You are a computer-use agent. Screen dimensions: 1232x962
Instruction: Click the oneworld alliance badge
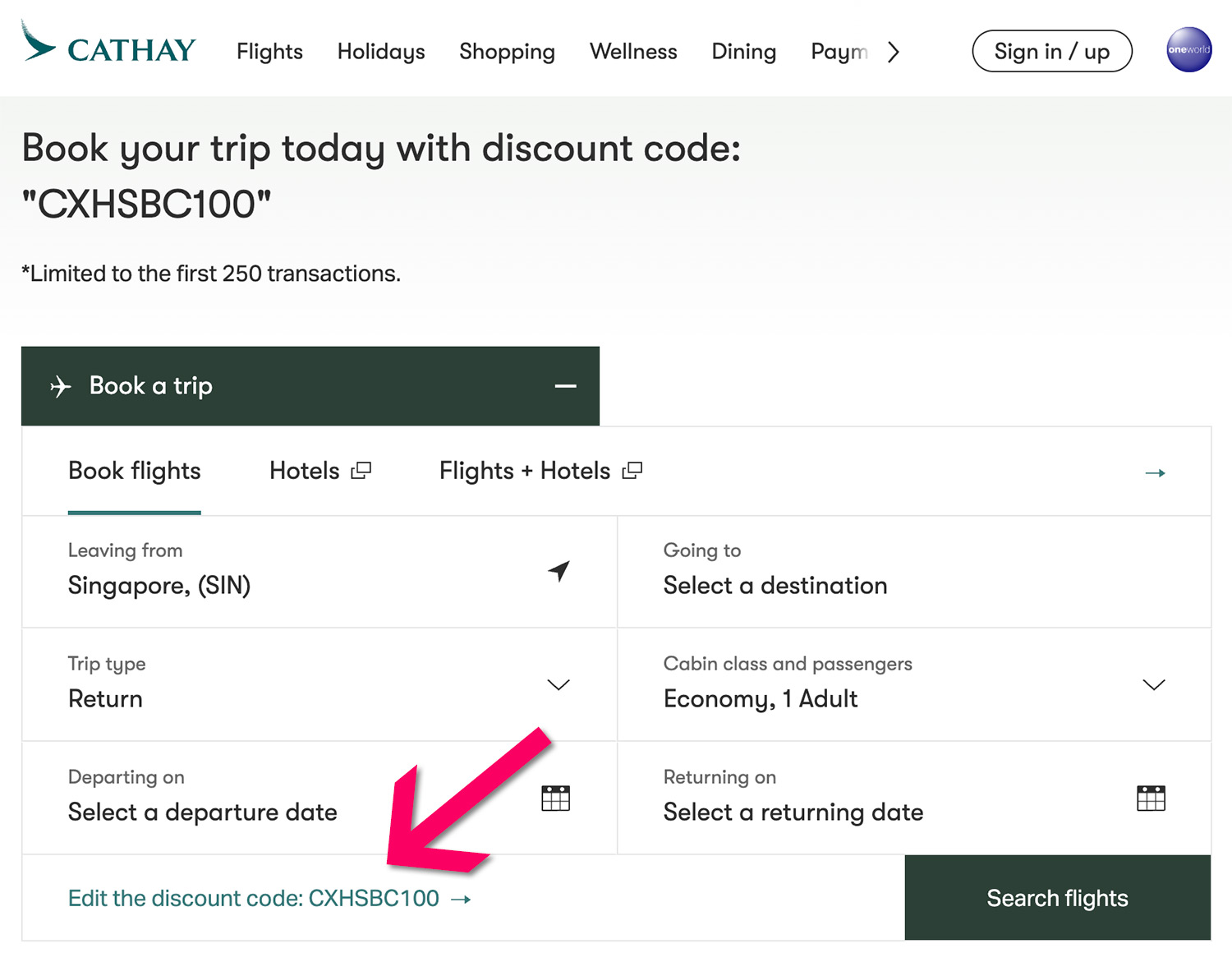pos(1188,50)
